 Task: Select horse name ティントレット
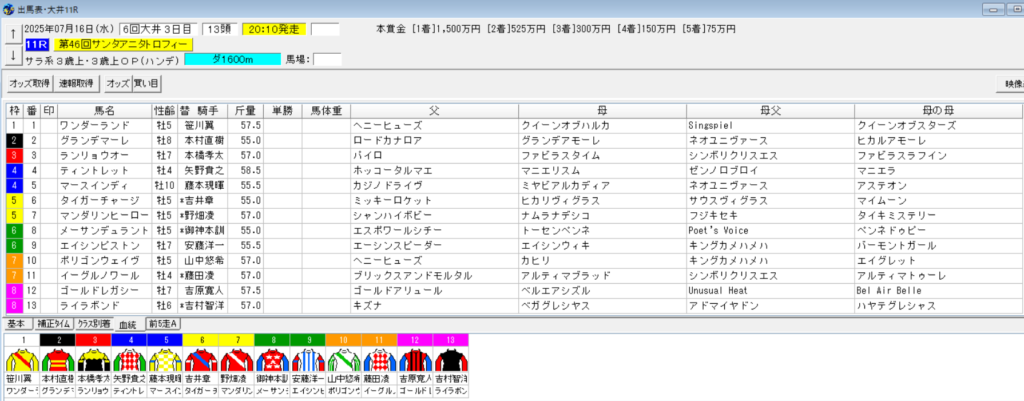coord(95,170)
